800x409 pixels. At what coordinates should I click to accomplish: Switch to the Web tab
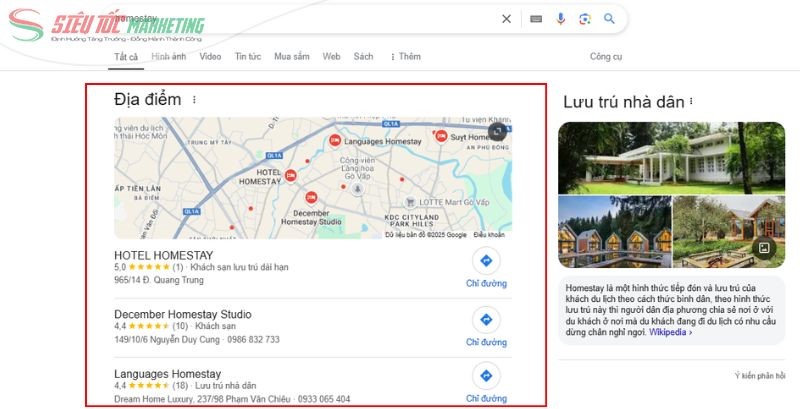pyautogui.click(x=332, y=57)
